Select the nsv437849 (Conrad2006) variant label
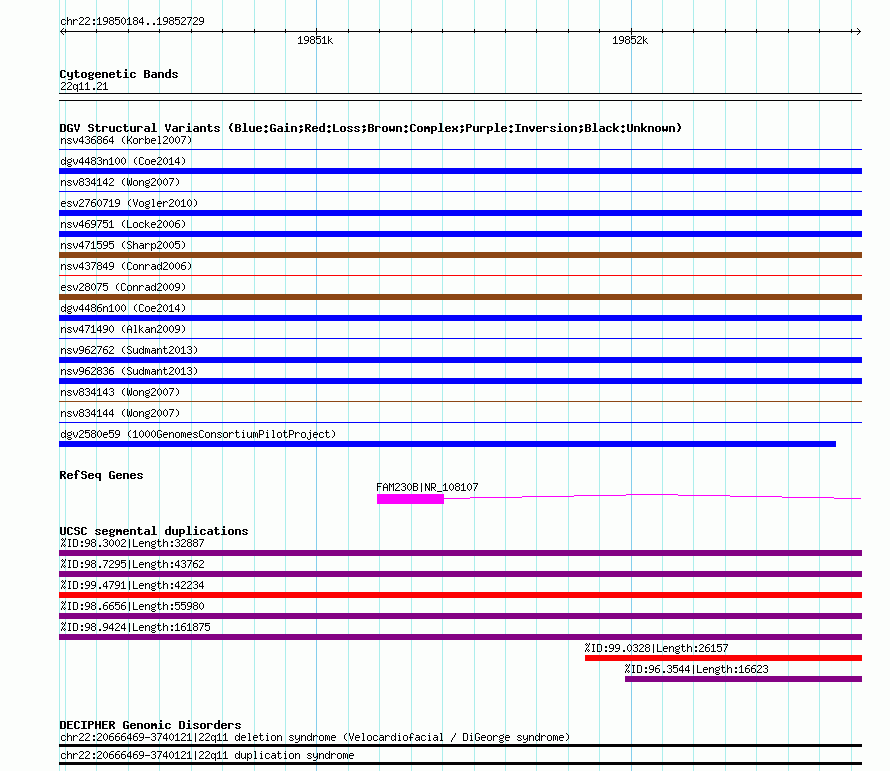The width and height of the screenshot is (890, 771). [x=126, y=266]
